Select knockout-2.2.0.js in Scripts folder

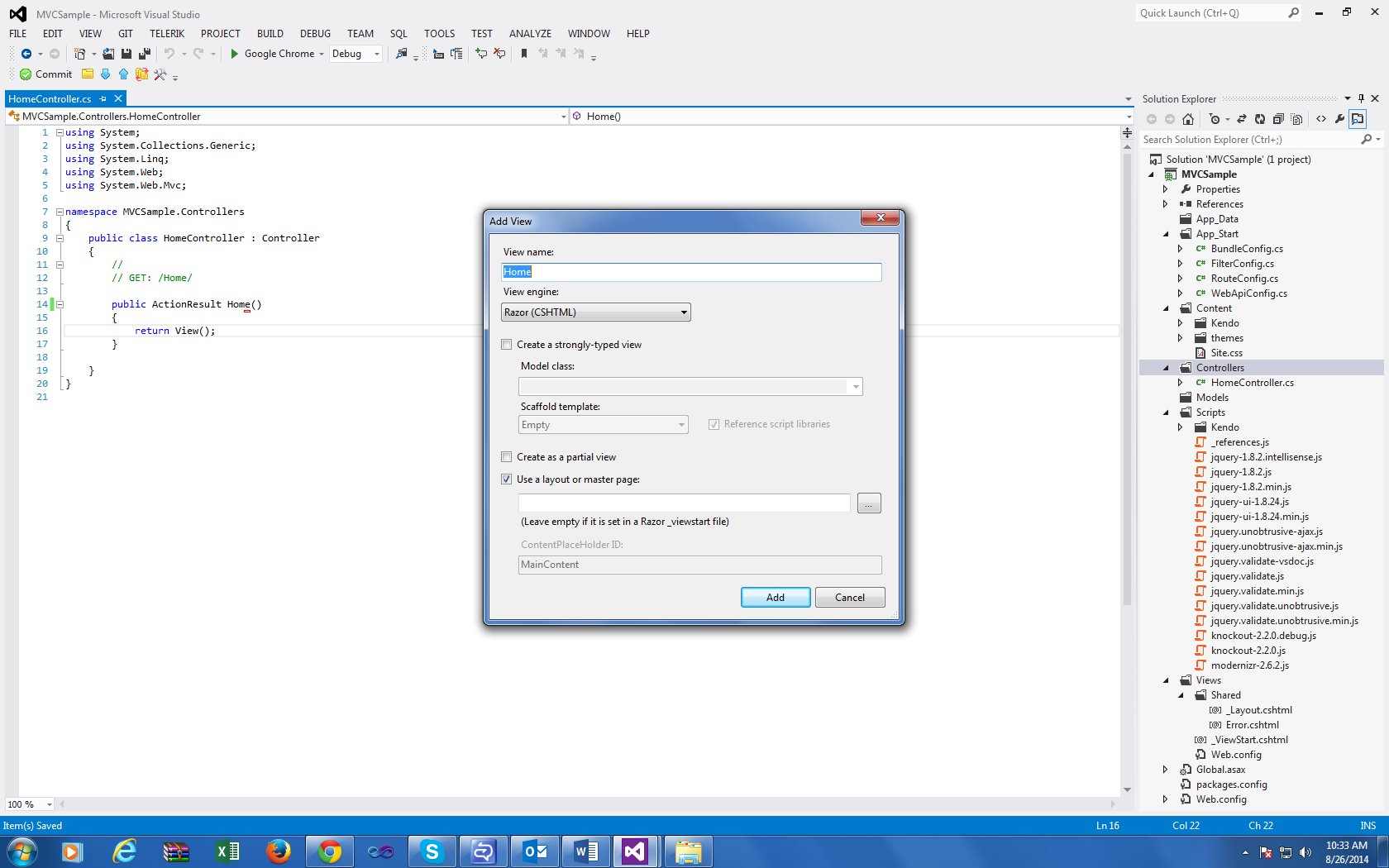click(1248, 651)
